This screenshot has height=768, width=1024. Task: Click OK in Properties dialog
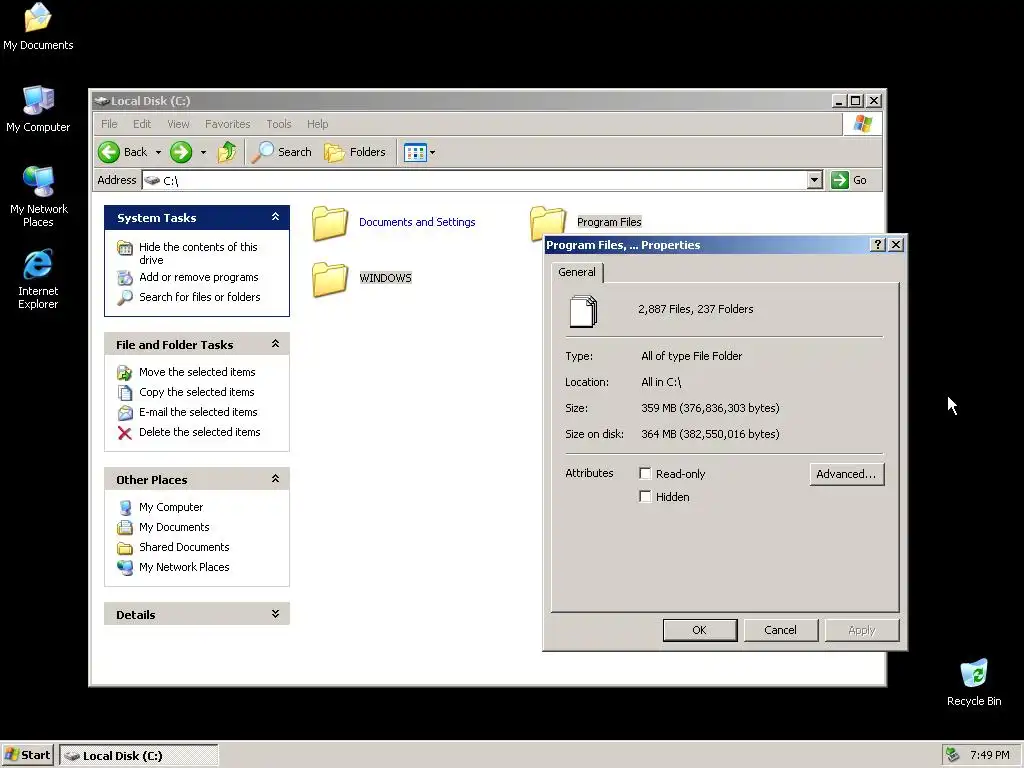[699, 630]
